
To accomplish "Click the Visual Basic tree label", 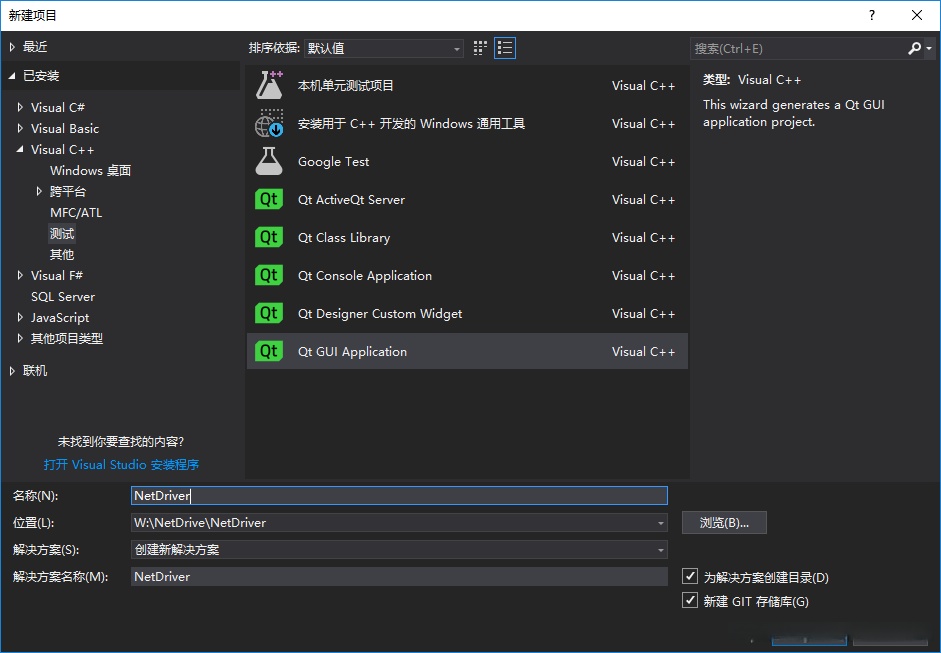I will 65,128.
